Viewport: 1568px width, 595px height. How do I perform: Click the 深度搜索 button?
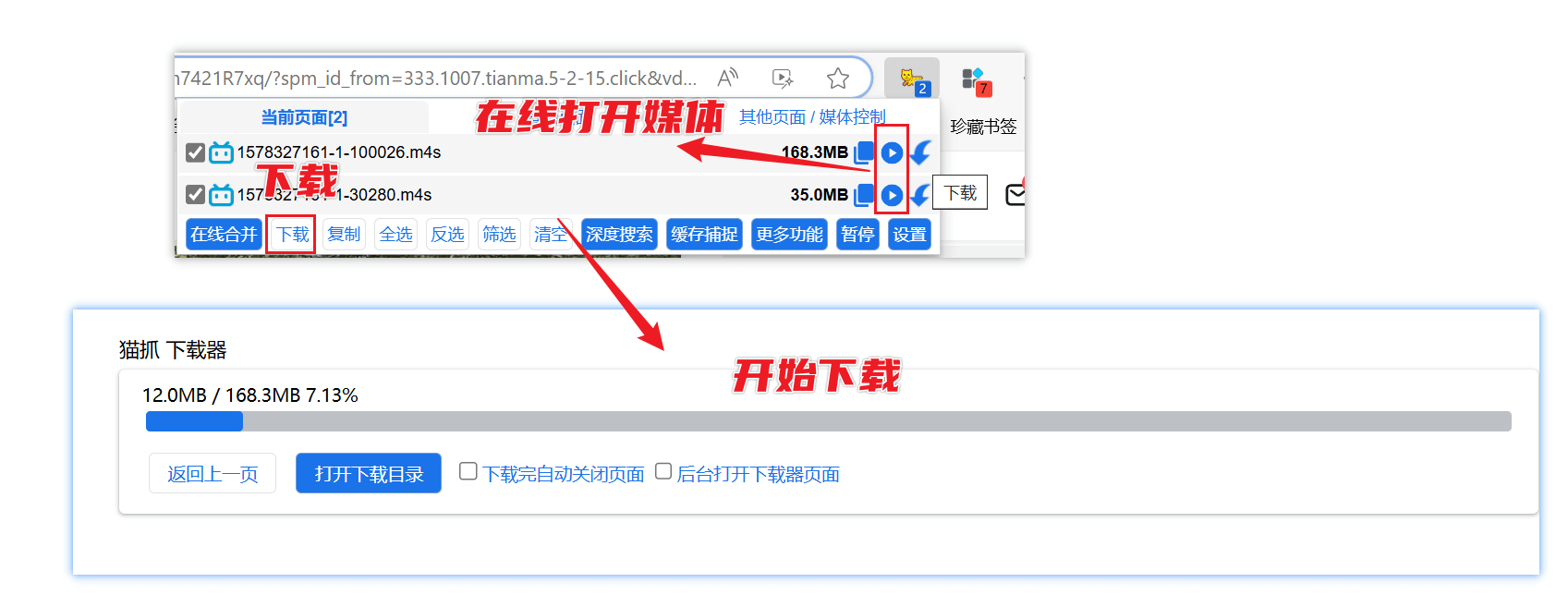tap(619, 235)
